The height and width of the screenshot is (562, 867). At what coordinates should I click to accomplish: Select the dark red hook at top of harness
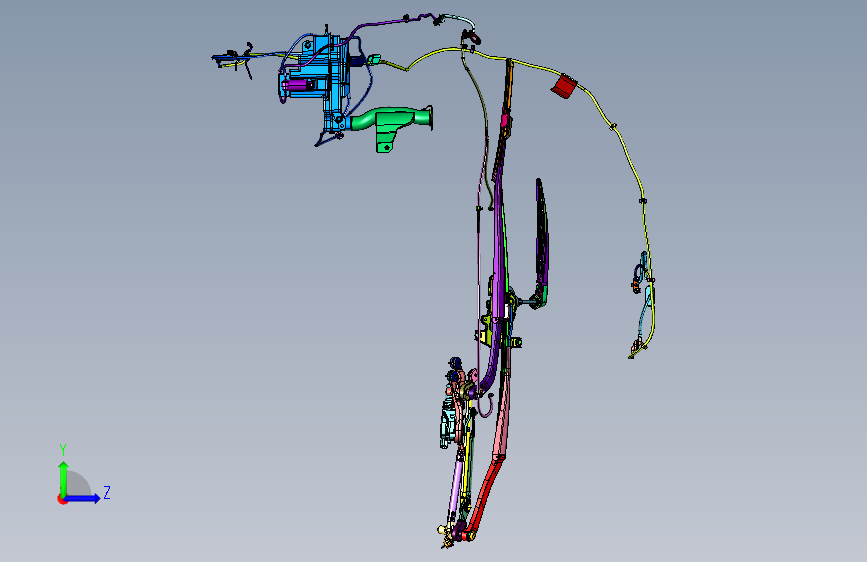coord(474,38)
